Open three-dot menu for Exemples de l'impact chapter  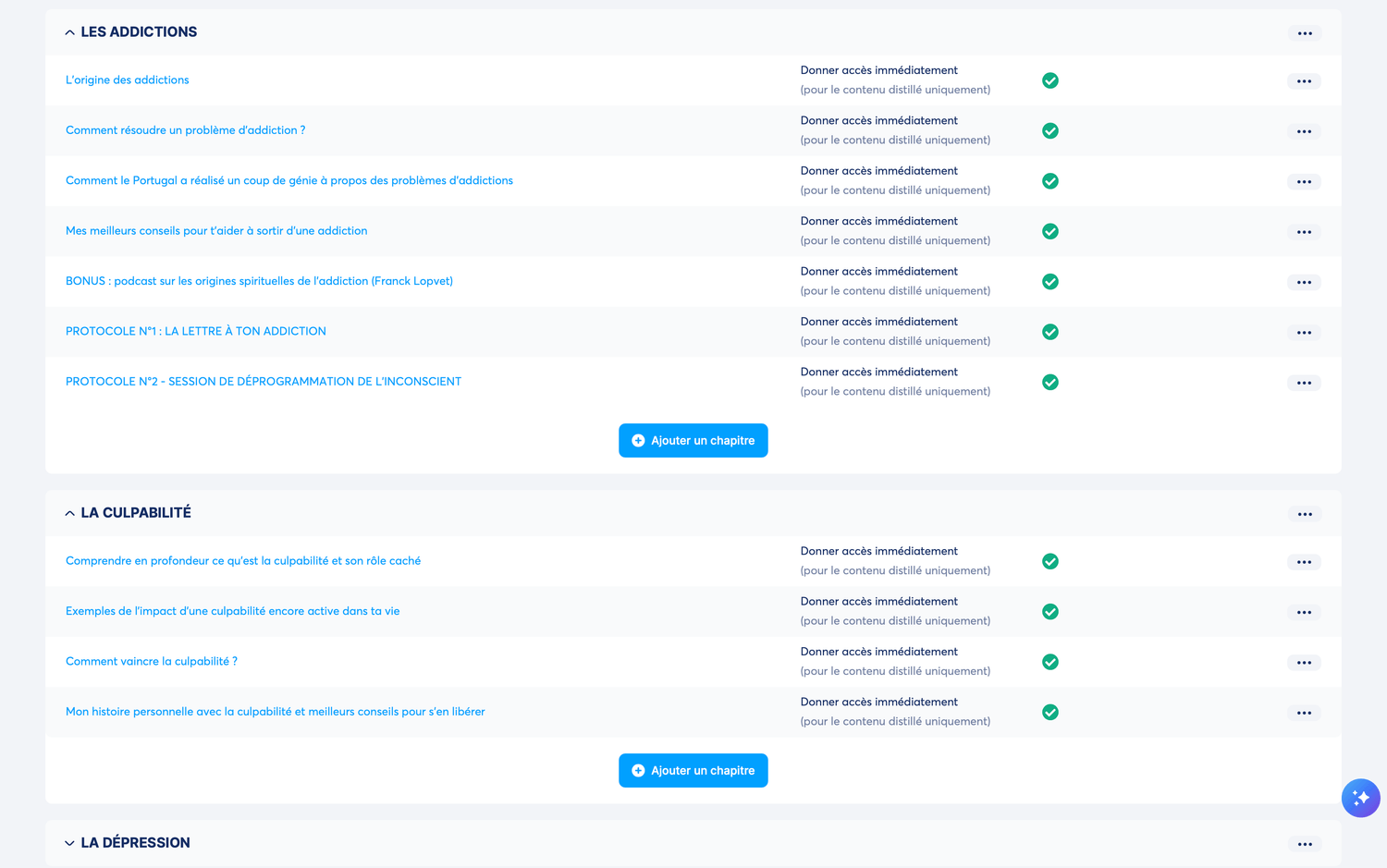1304,612
